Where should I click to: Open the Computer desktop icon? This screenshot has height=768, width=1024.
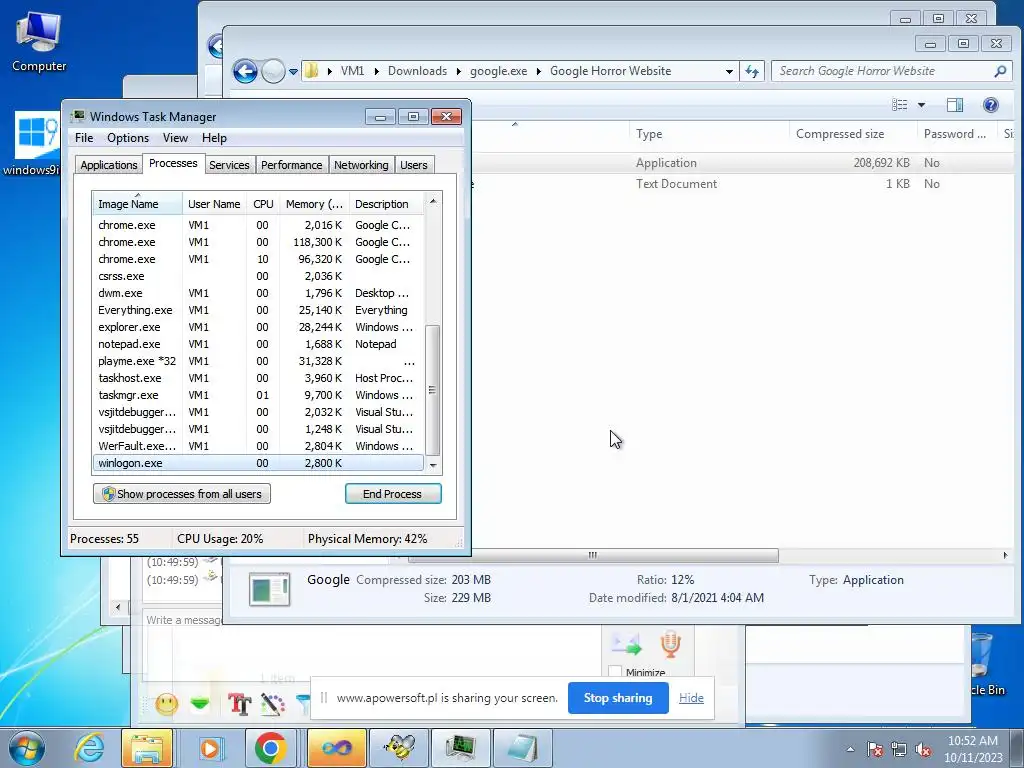(39, 42)
